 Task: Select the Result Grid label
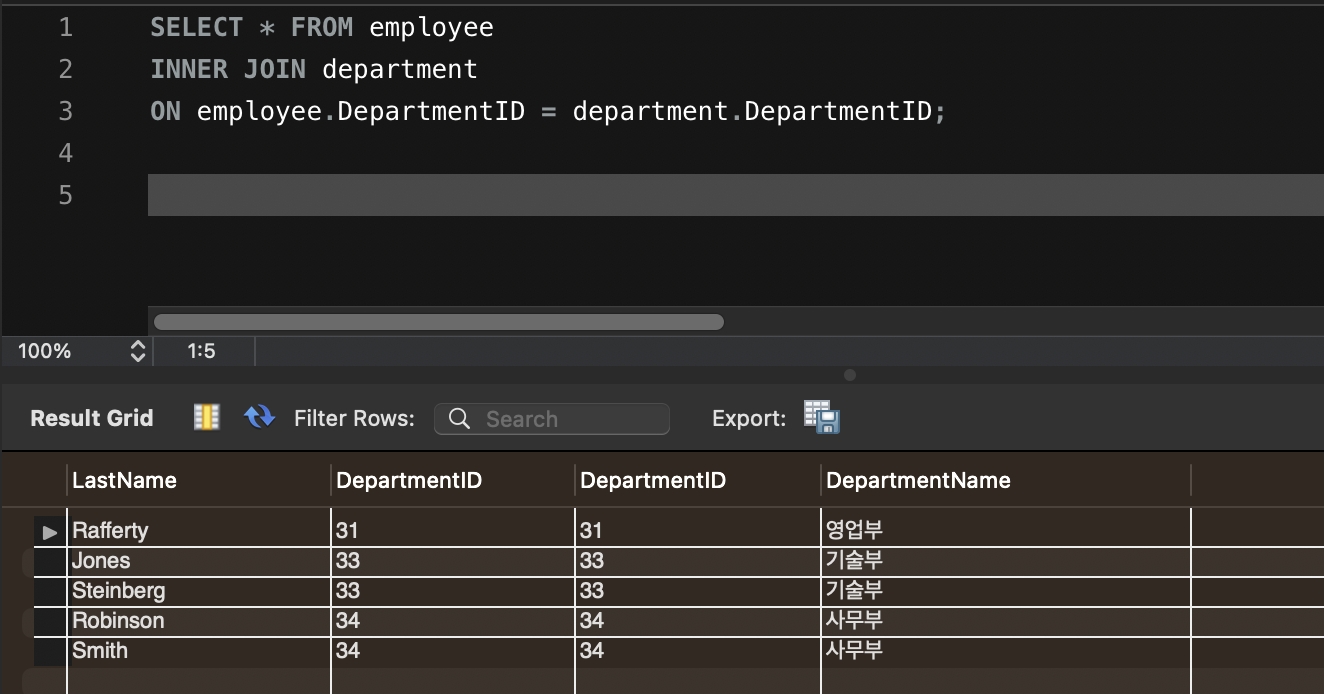[92, 418]
